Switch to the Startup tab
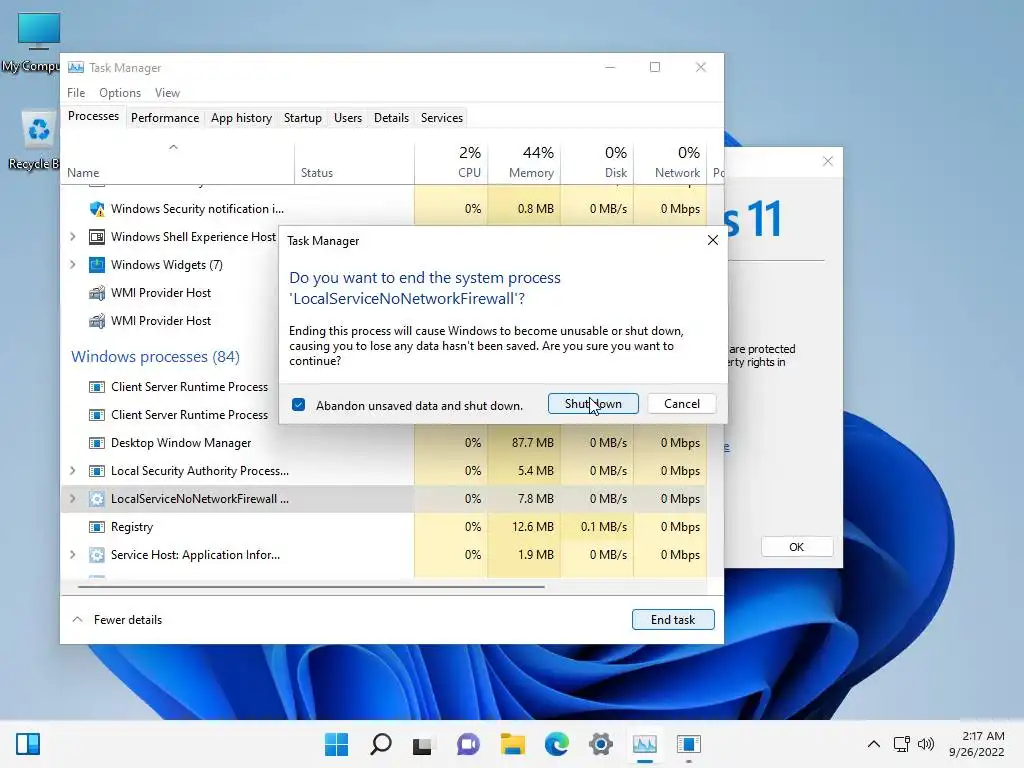The width and height of the screenshot is (1024, 768). coord(302,118)
